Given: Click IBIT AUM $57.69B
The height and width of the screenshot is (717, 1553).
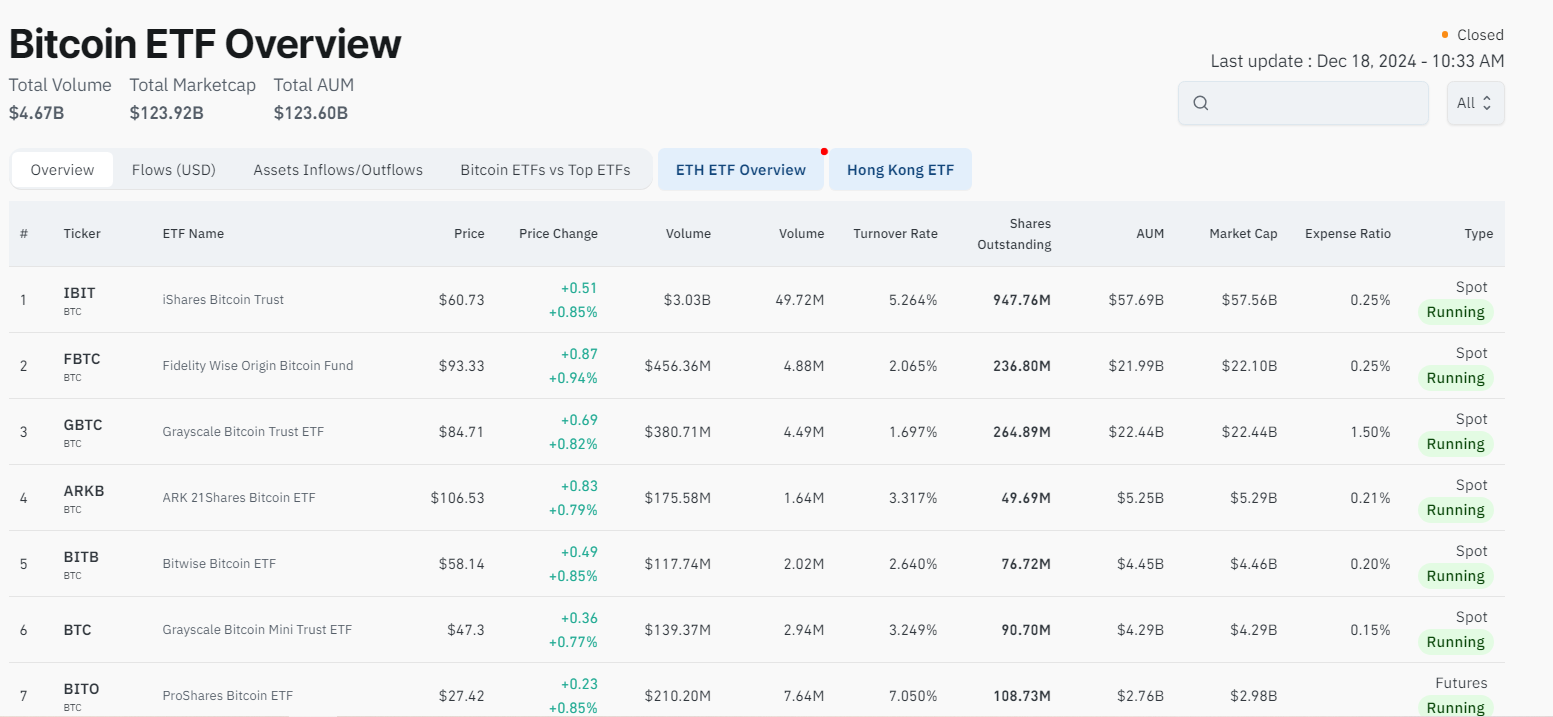Looking at the screenshot, I should pyautogui.click(x=1136, y=300).
